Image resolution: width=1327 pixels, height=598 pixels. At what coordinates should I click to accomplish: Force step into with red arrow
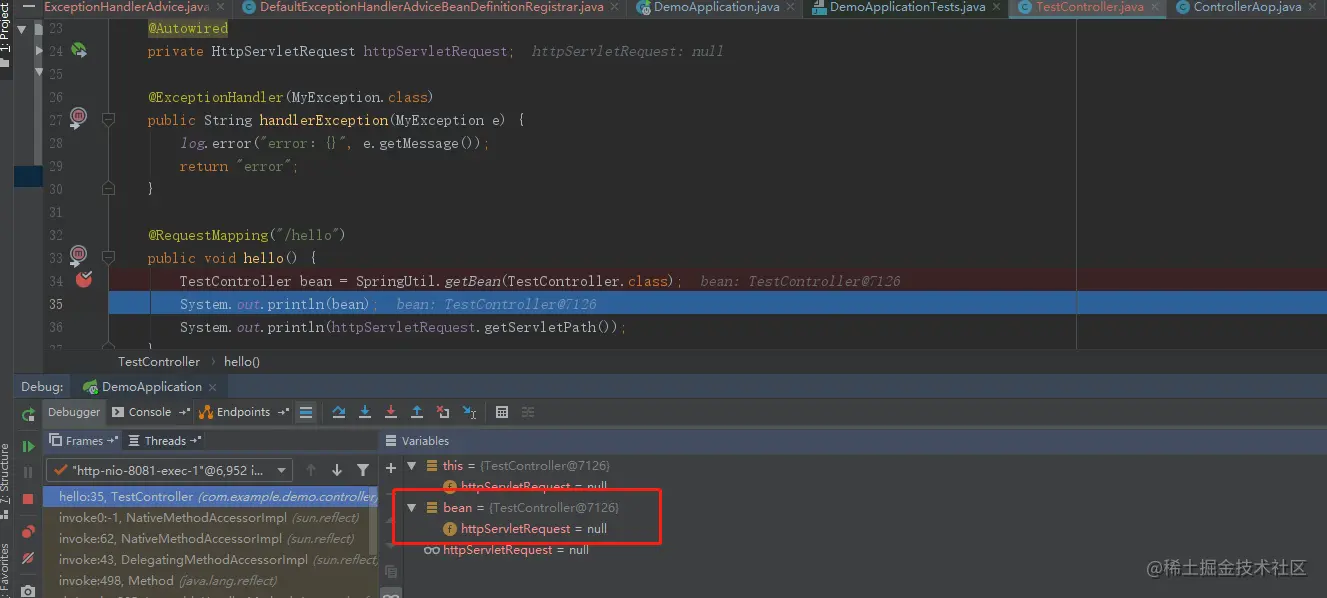[391, 412]
